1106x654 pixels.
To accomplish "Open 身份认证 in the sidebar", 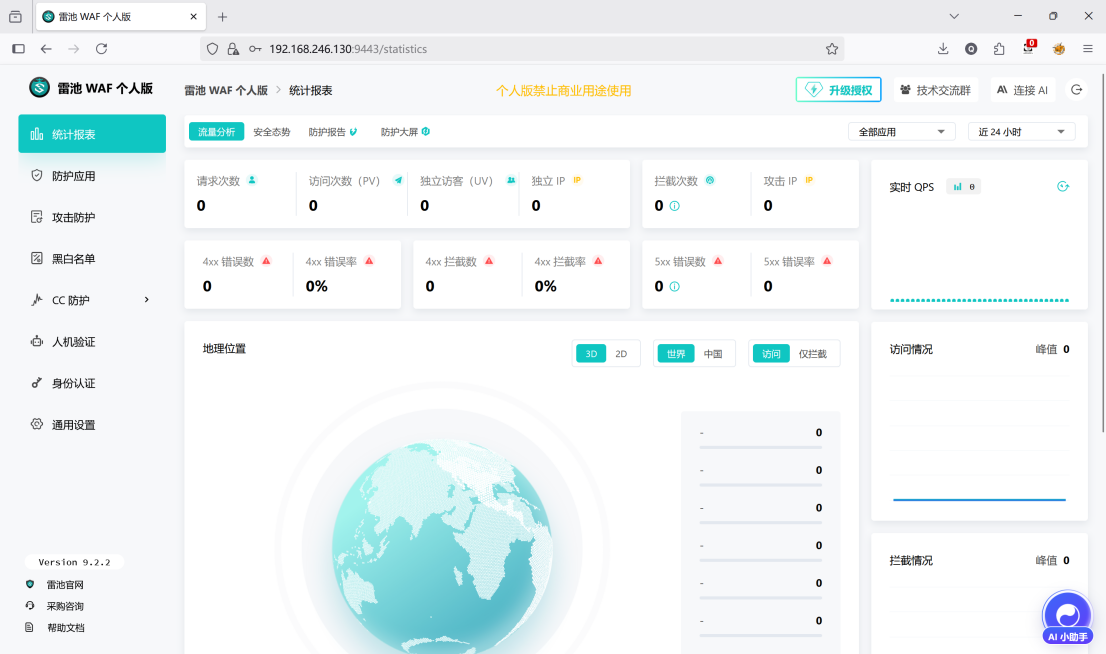I will pos(92,383).
